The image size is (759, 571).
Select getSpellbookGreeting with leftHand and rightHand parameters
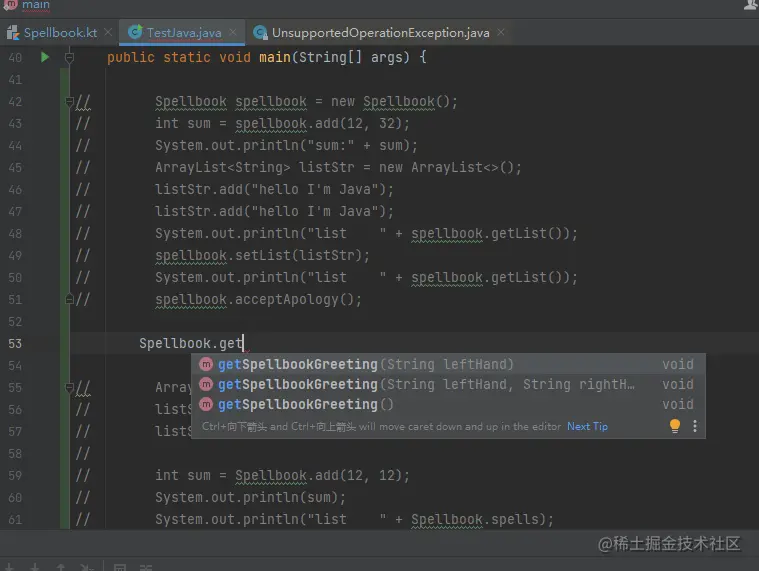pos(448,384)
